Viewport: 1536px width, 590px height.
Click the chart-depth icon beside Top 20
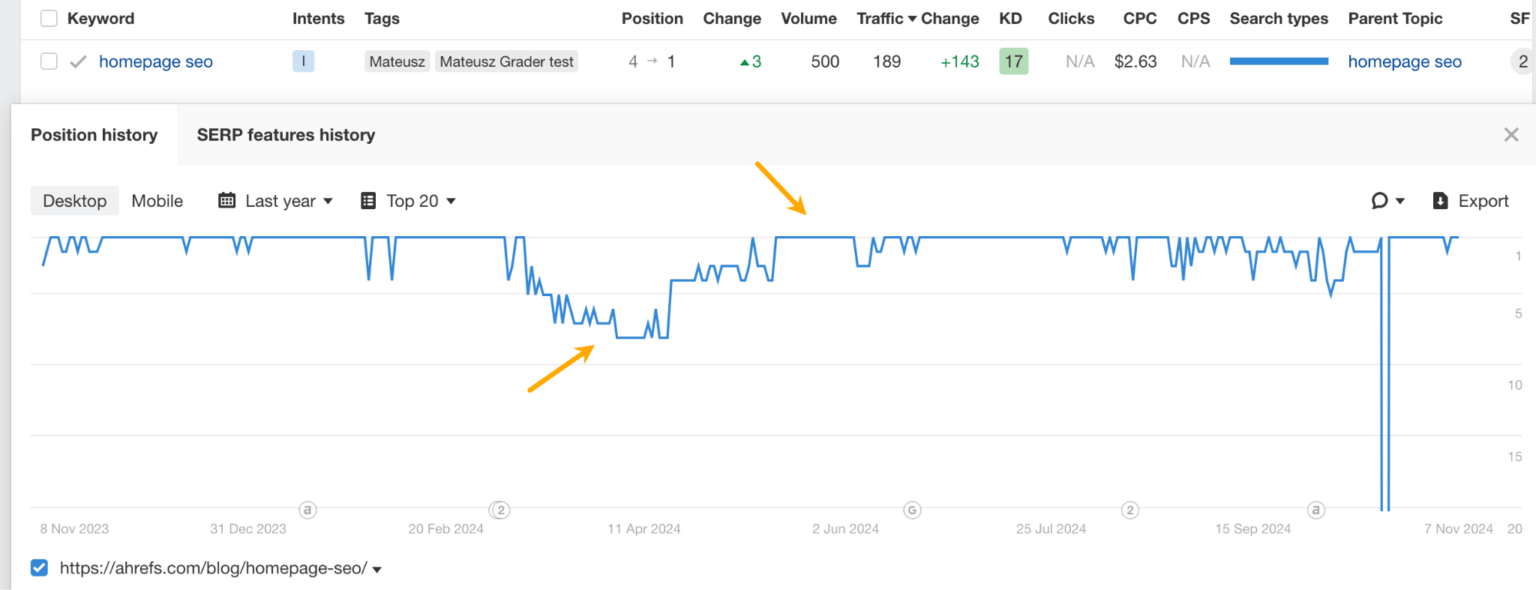[368, 200]
